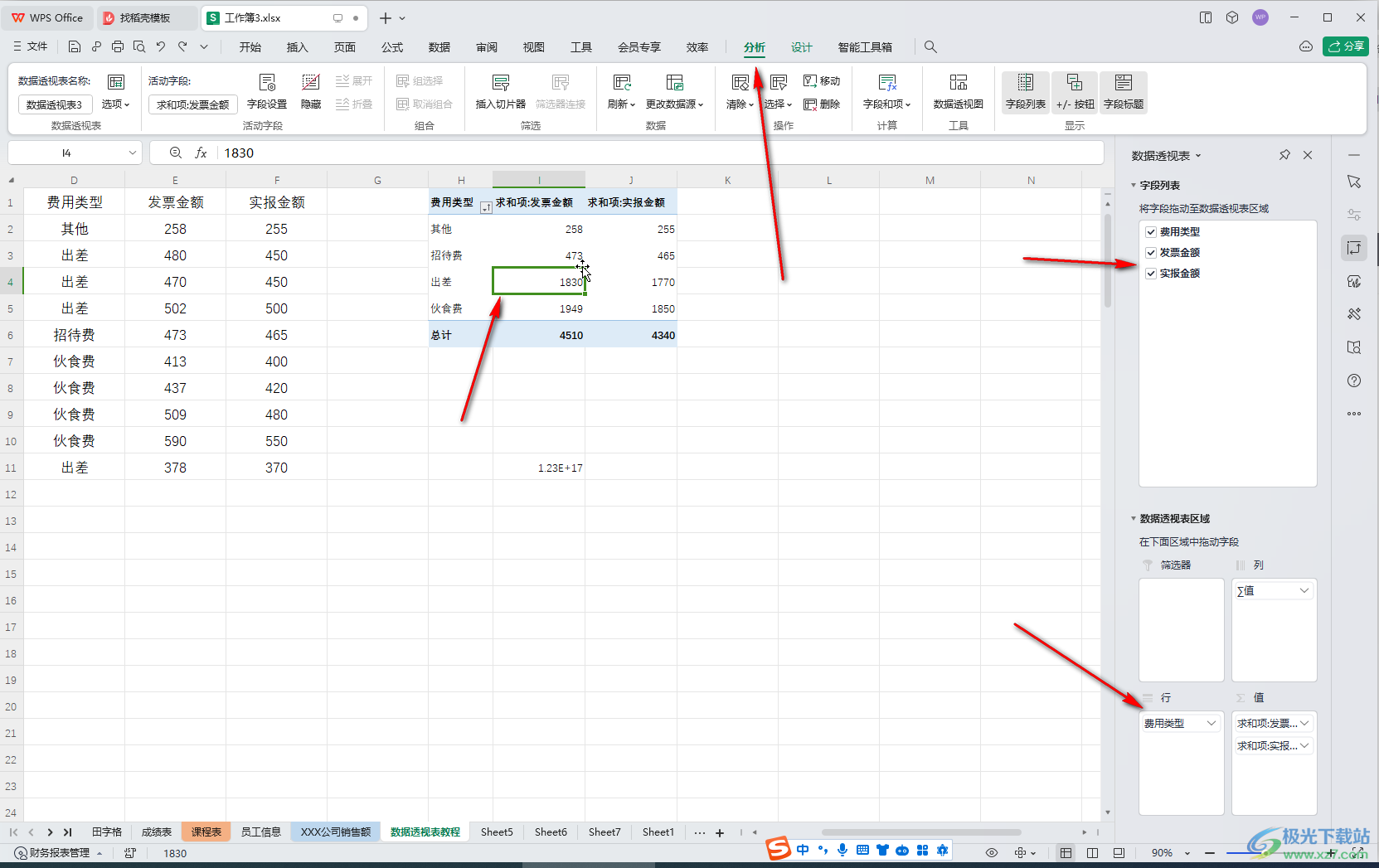The image size is (1379, 868).
Task: Click the Redo arrow icon
Action: click(x=182, y=47)
